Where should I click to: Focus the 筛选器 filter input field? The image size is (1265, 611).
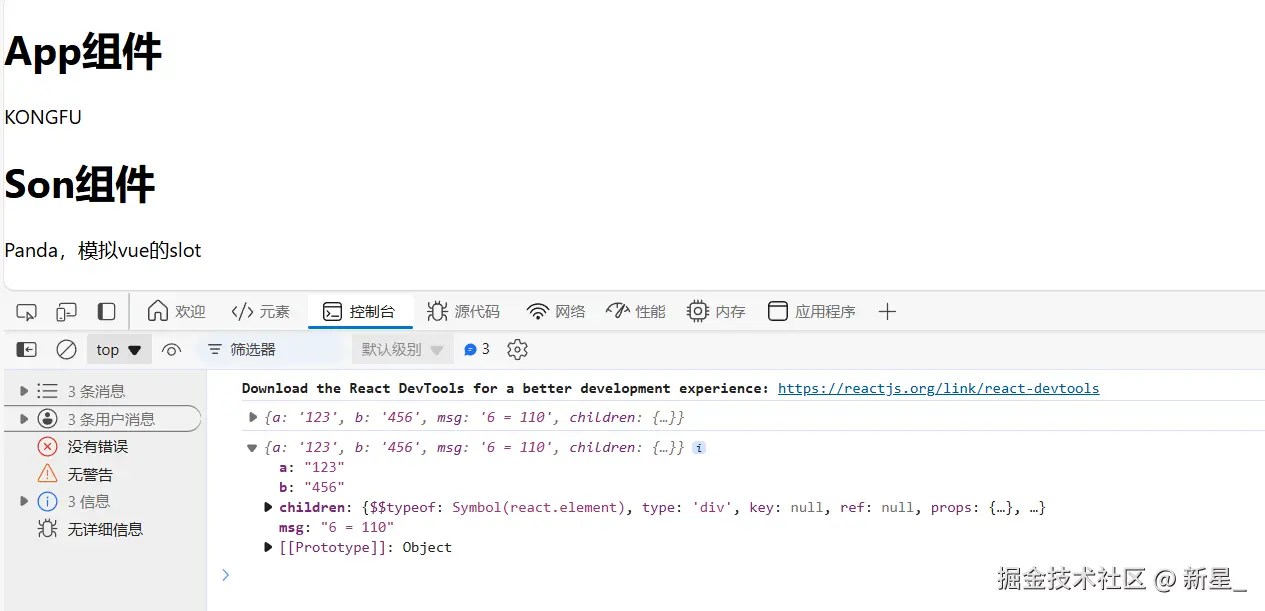269,350
